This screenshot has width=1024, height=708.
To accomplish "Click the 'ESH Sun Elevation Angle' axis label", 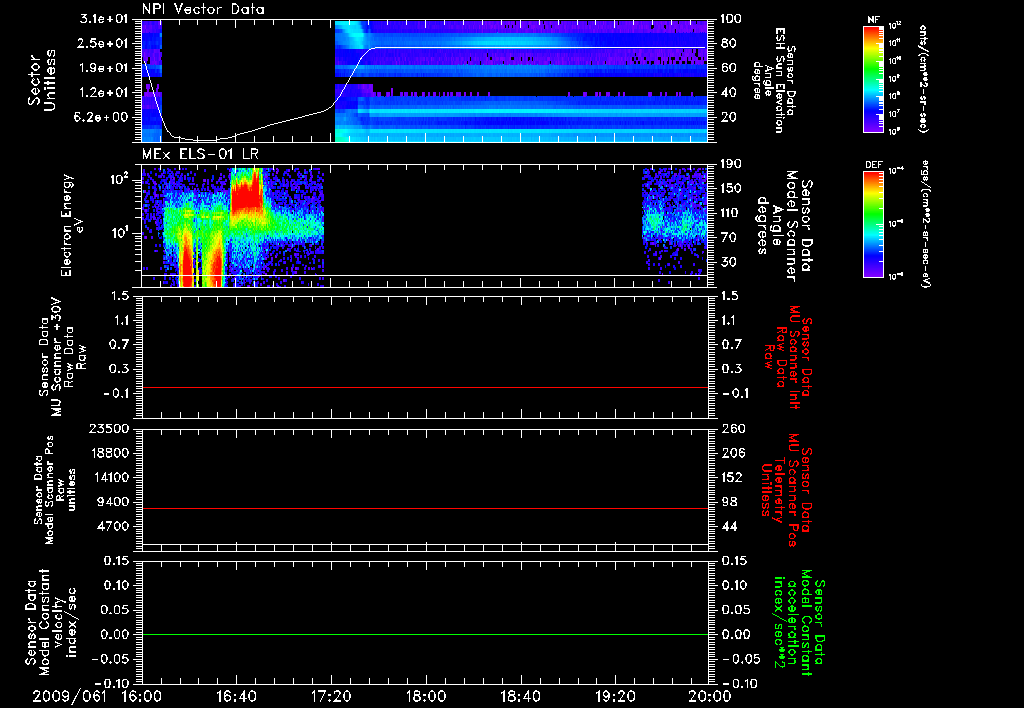I will point(775,80).
